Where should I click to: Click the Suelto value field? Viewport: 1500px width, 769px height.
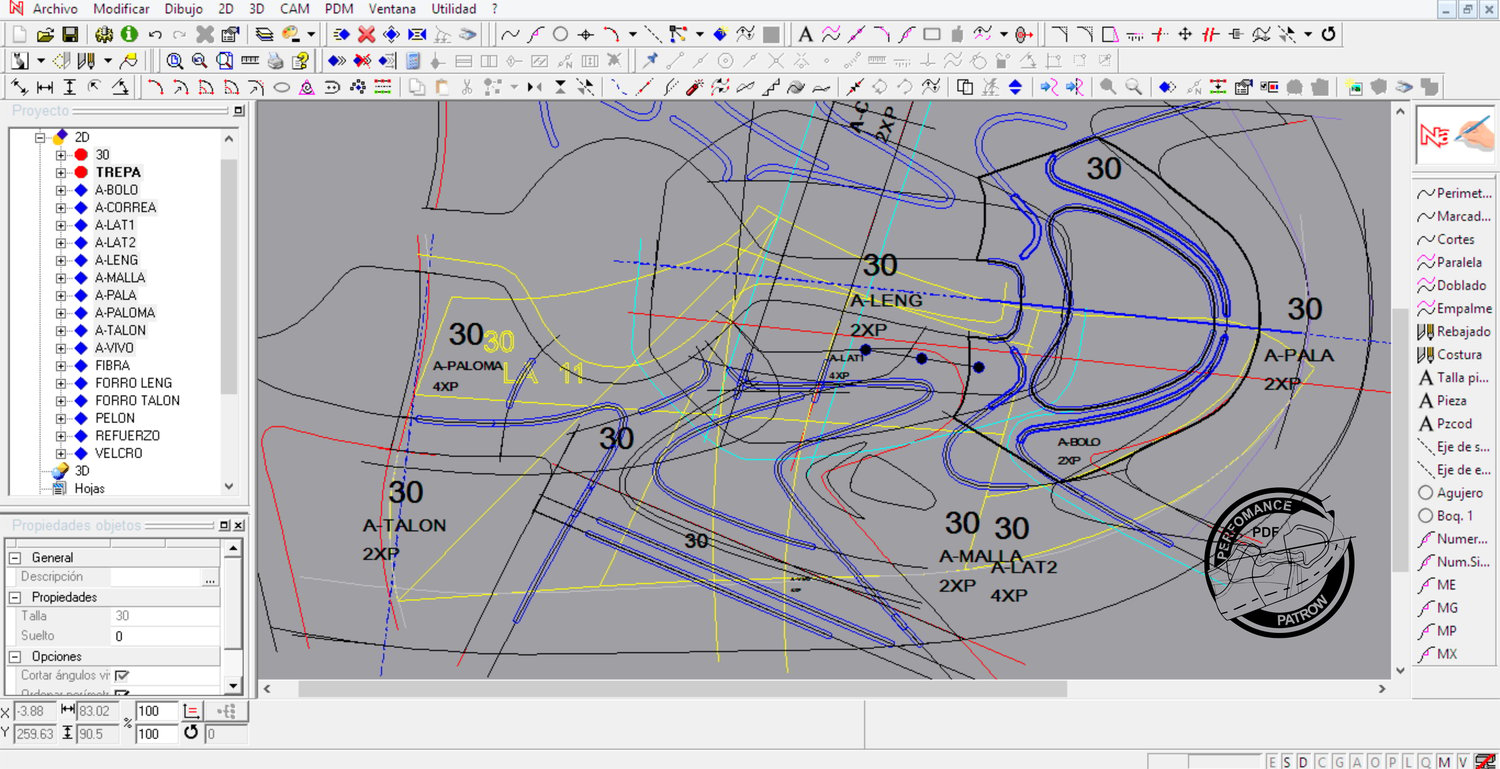click(x=165, y=636)
